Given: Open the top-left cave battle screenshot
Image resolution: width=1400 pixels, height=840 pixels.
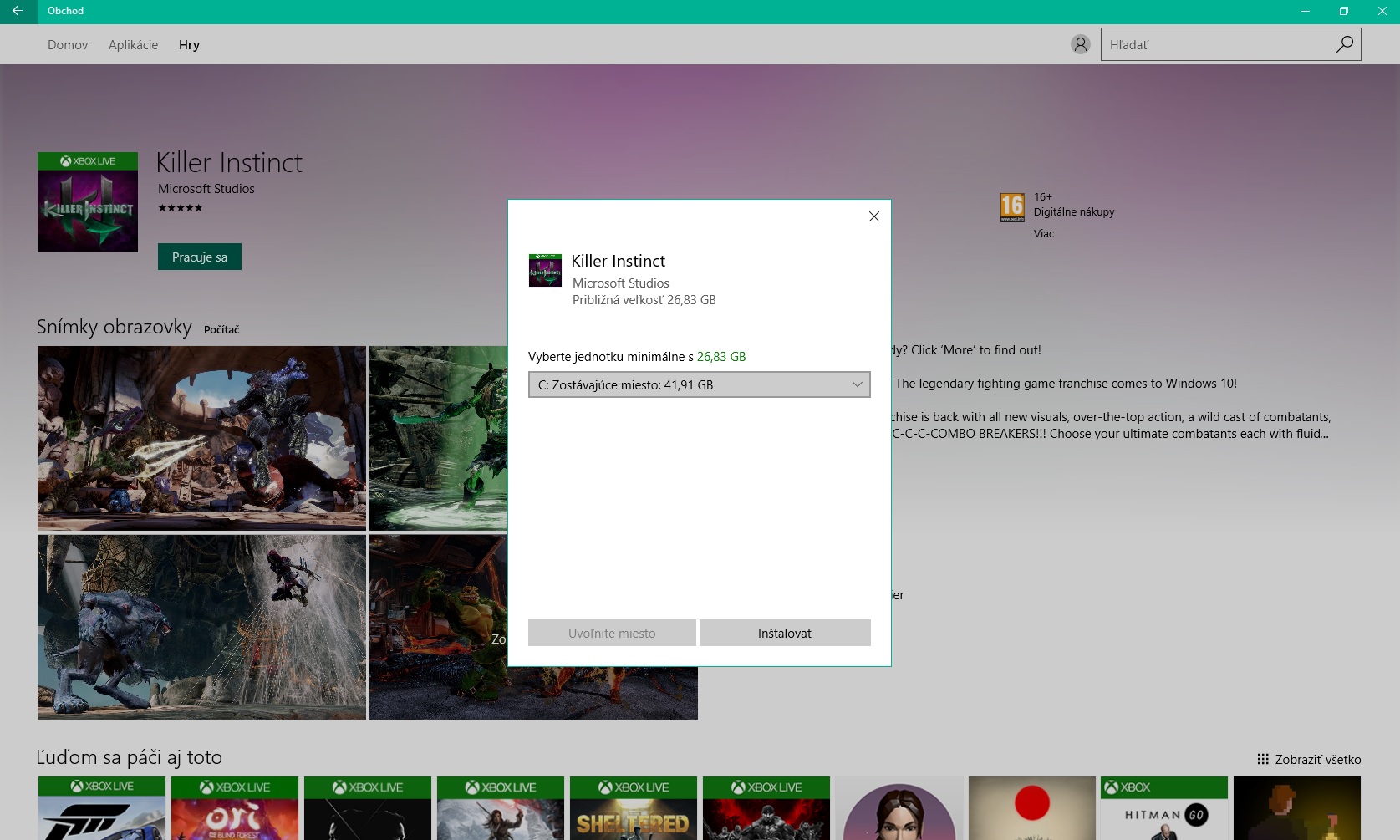Looking at the screenshot, I should point(201,438).
